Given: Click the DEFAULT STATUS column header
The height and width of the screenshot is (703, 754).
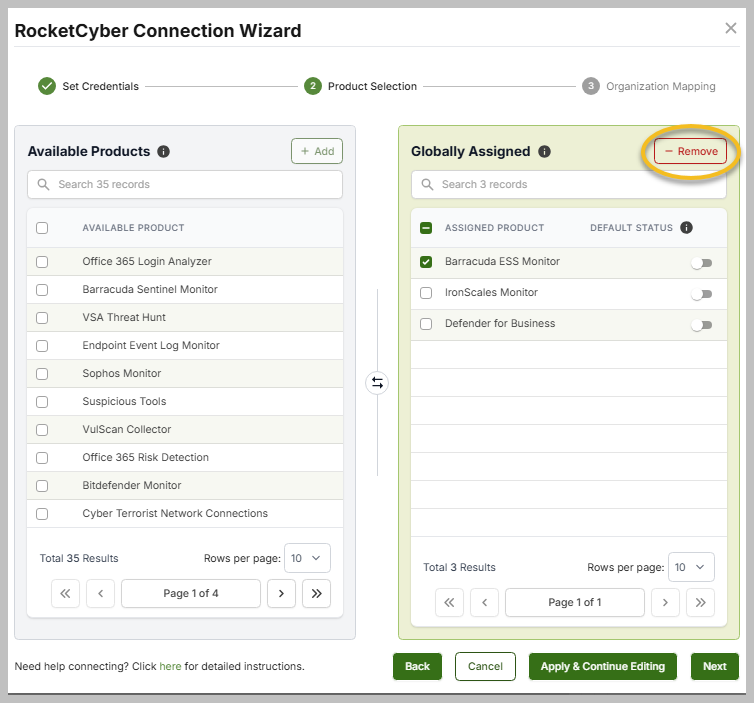Looking at the screenshot, I should coord(631,228).
